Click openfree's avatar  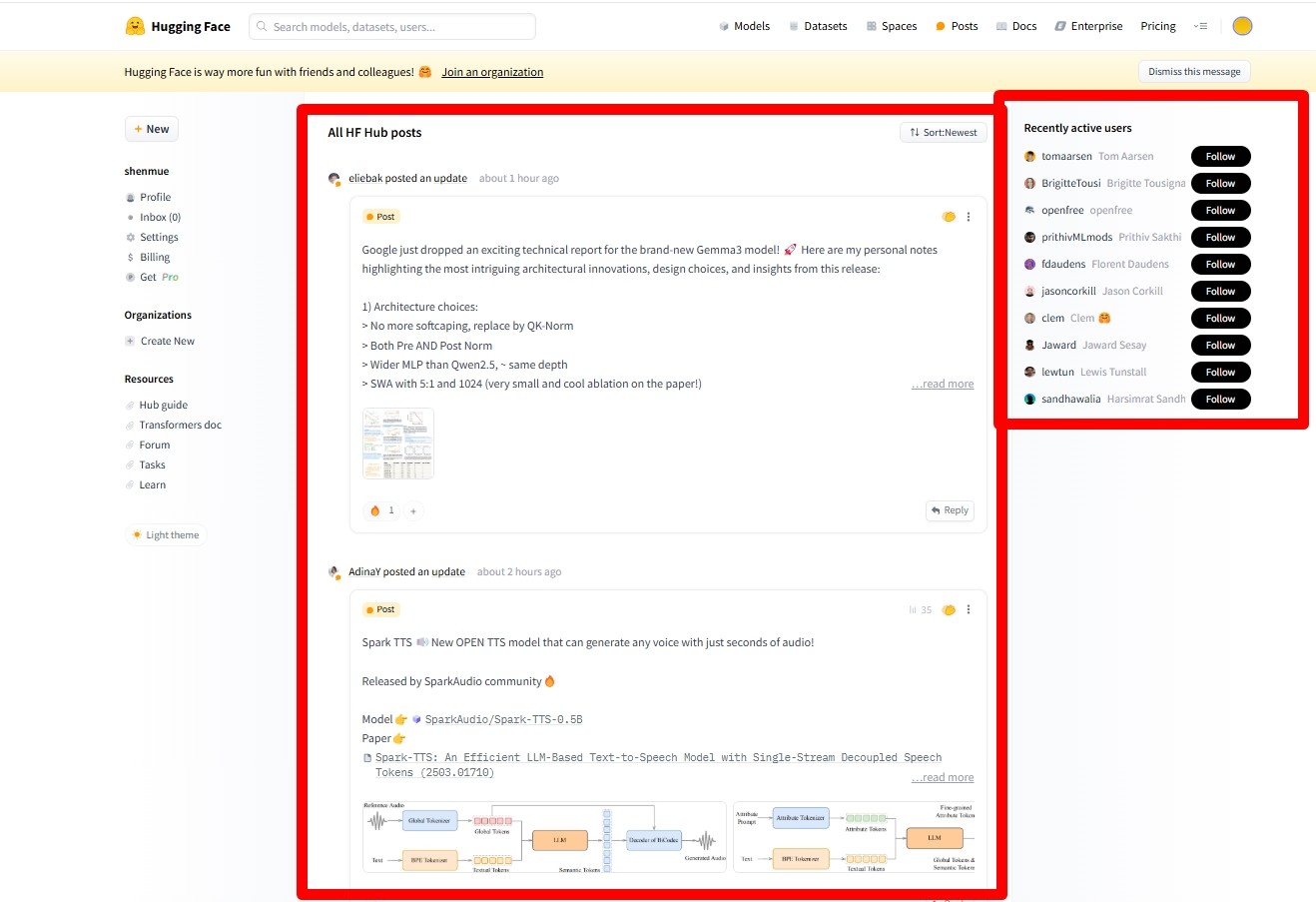pyautogui.click(x=1029, y=211)
